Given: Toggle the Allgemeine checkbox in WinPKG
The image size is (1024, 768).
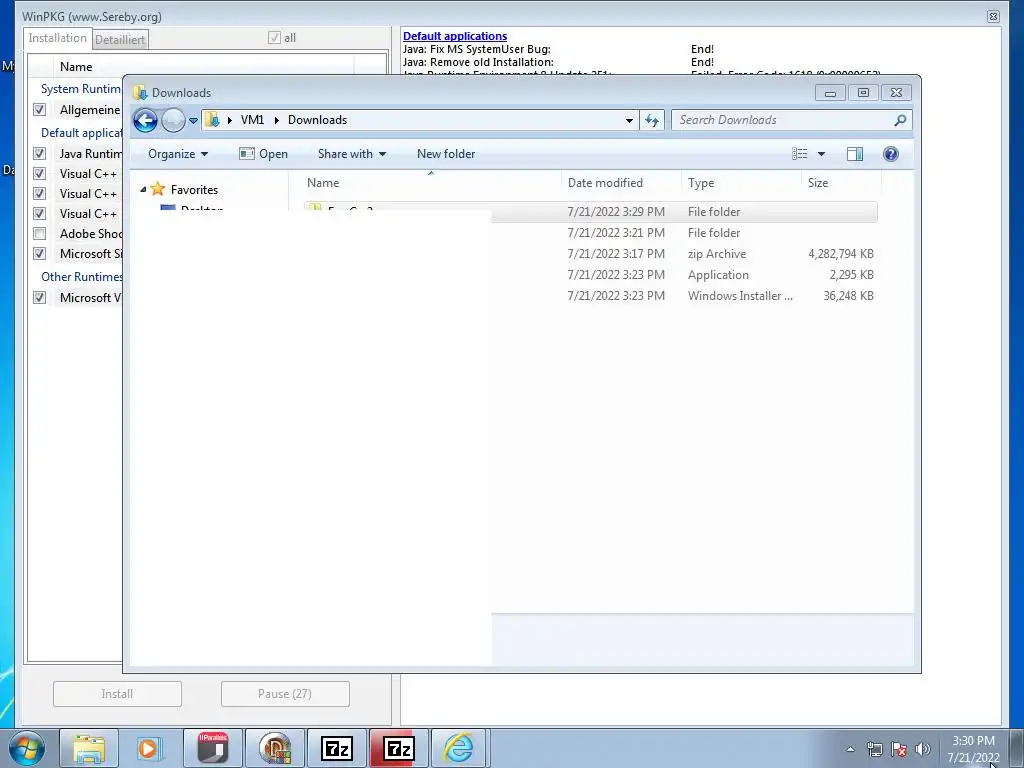Looking at the screenshot, I should [x=39, y=110].
